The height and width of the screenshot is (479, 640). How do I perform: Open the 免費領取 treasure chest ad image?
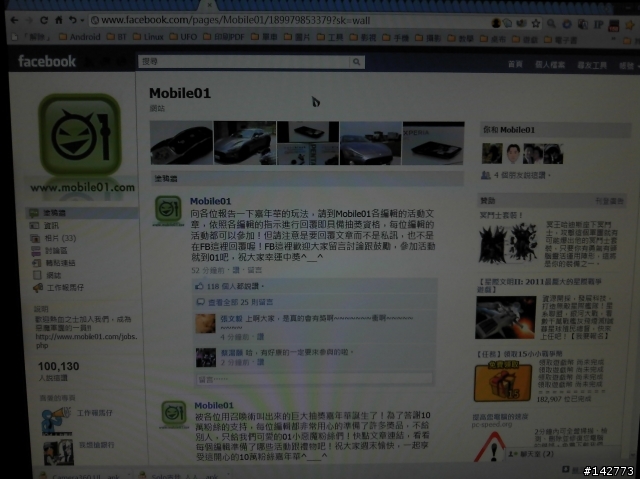tap(503, 381)
